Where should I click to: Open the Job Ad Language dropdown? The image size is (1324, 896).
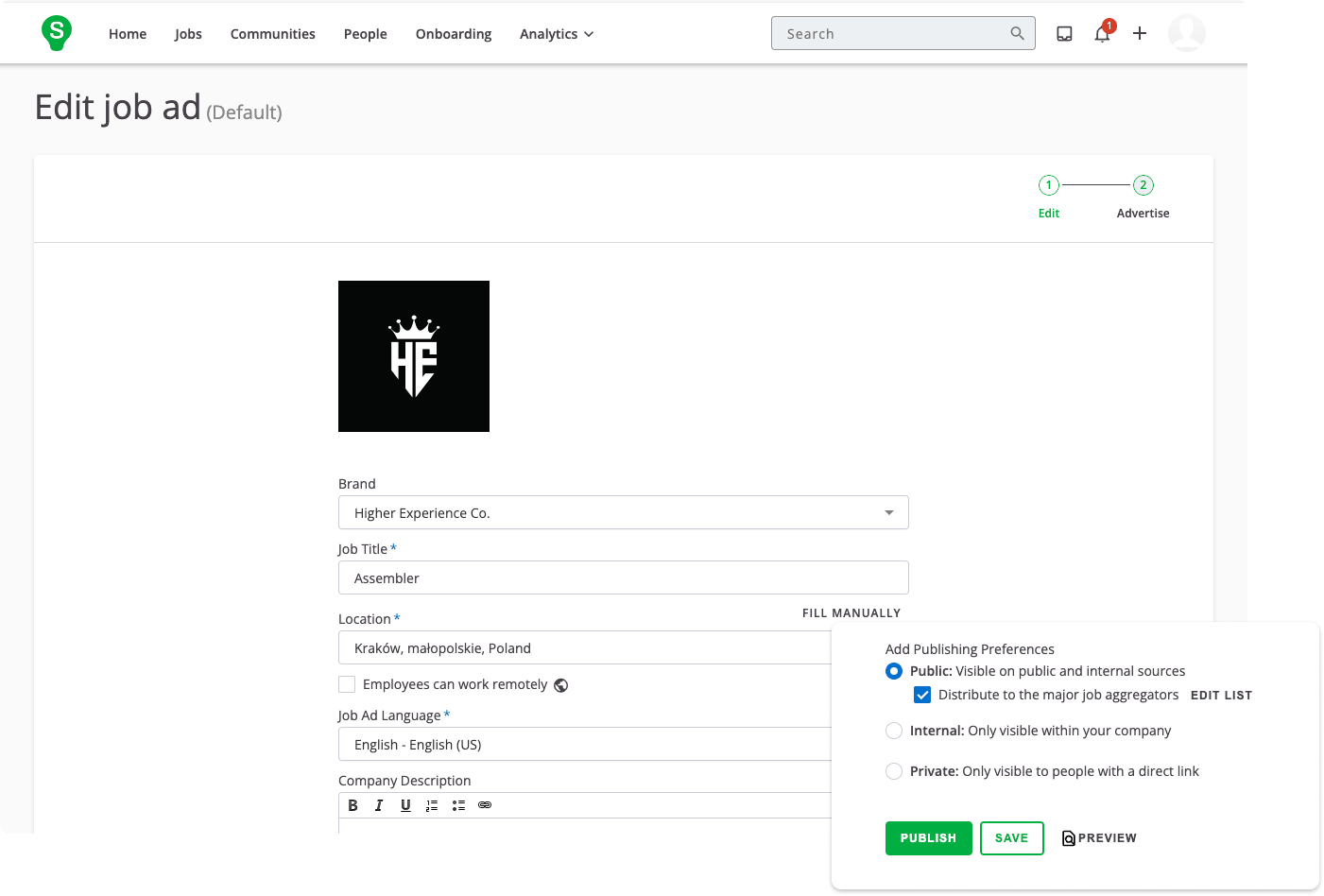pos(586,745)
